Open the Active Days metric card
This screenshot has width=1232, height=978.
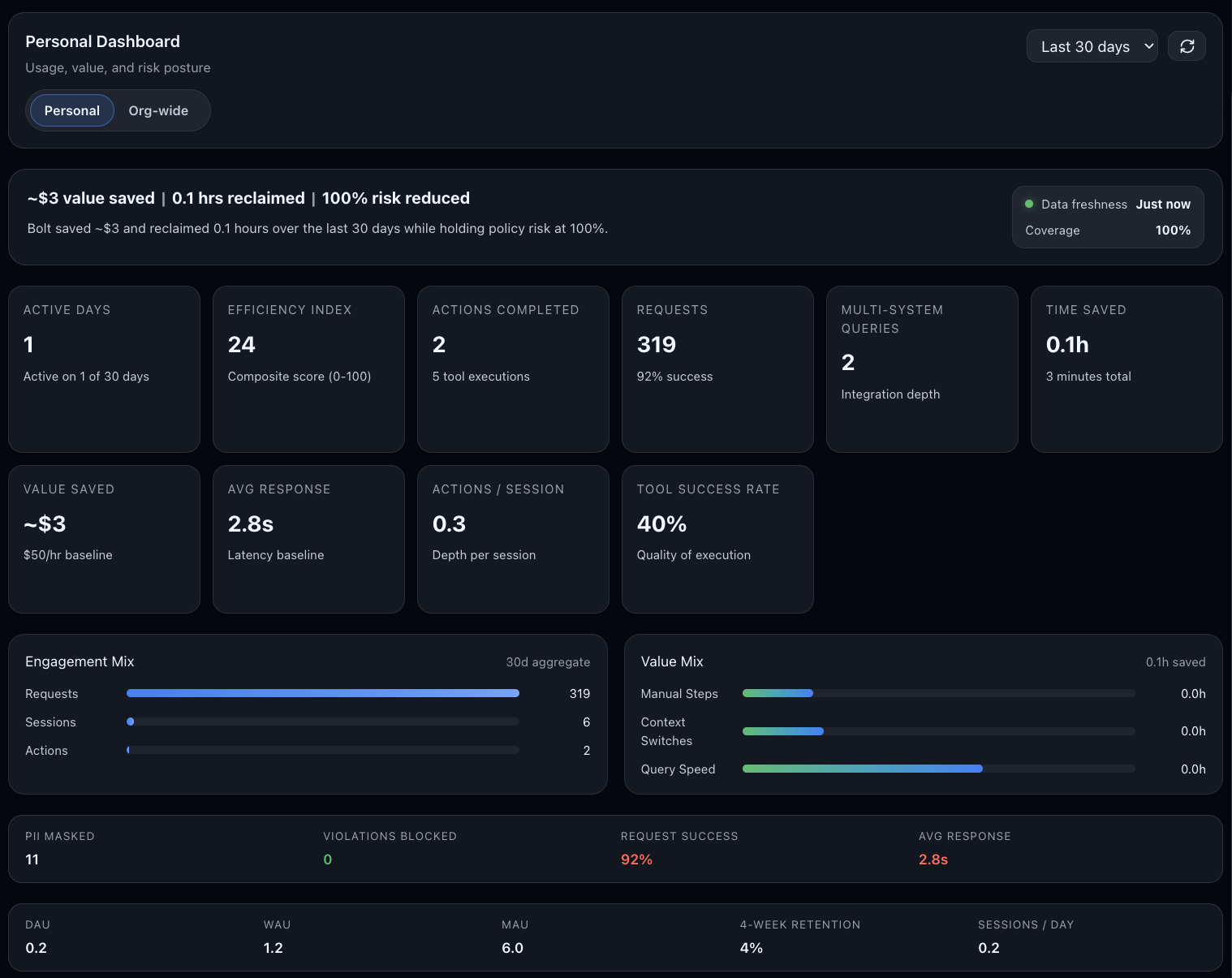(x=104, y=368)
